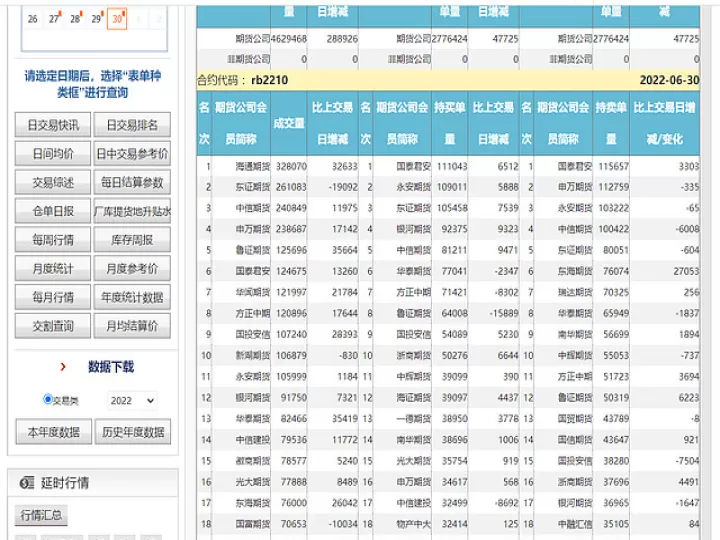The height and width of the screenshot is (540, 720).
Task: Click the 减/变化 column header
Action: pyautogui.click(x=664, y=139)
